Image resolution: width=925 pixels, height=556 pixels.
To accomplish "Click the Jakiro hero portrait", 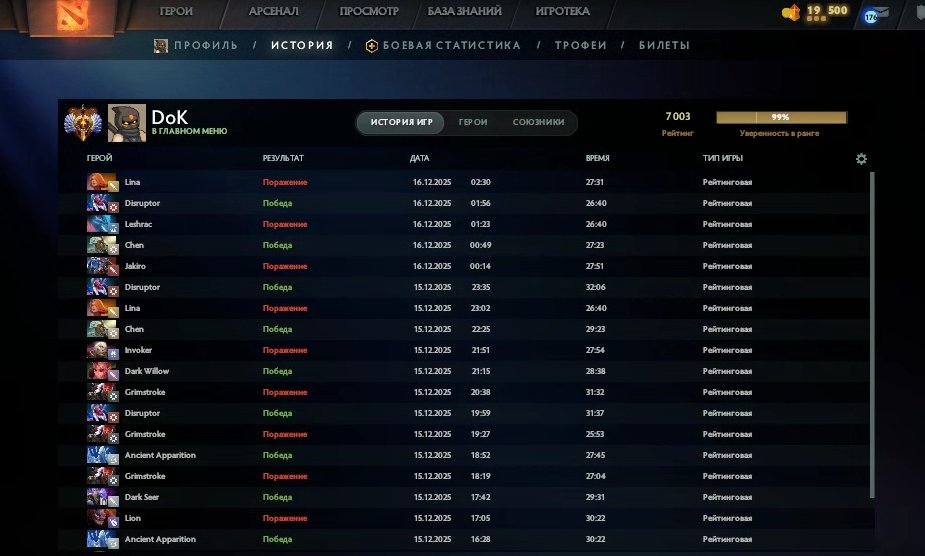I will click(x=103, y=266).
